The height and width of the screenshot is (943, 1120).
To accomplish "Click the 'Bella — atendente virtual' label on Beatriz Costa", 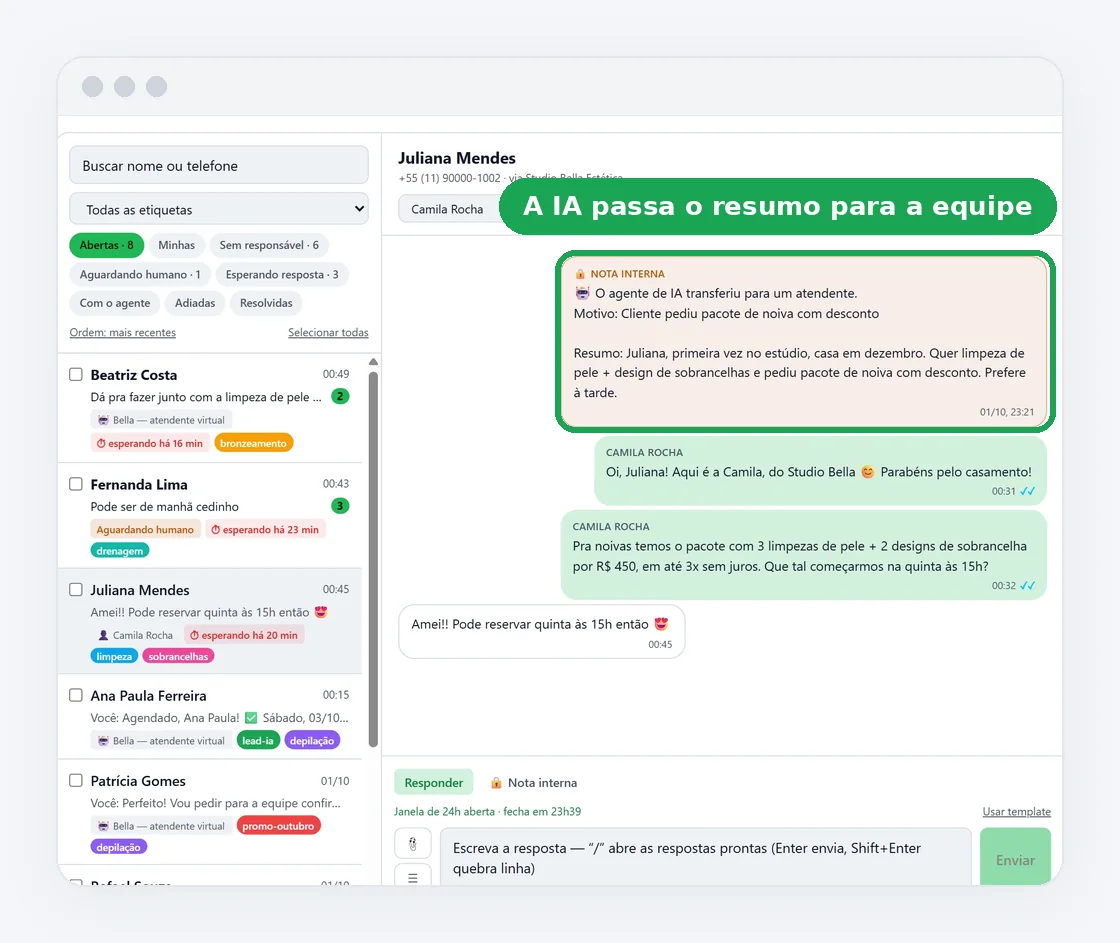I will tap(161, 420).
